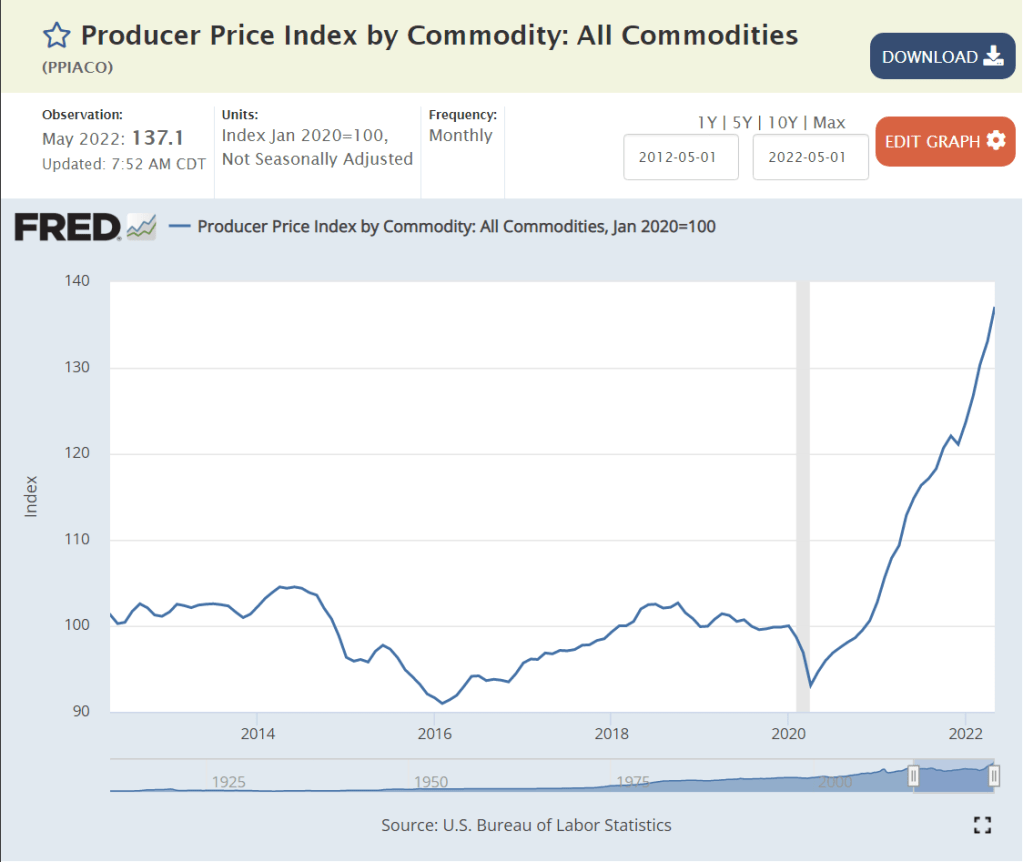This screenshot has height=862, width=1023.
Task: Click the small FRED chart icon
Action: point(141,227)
